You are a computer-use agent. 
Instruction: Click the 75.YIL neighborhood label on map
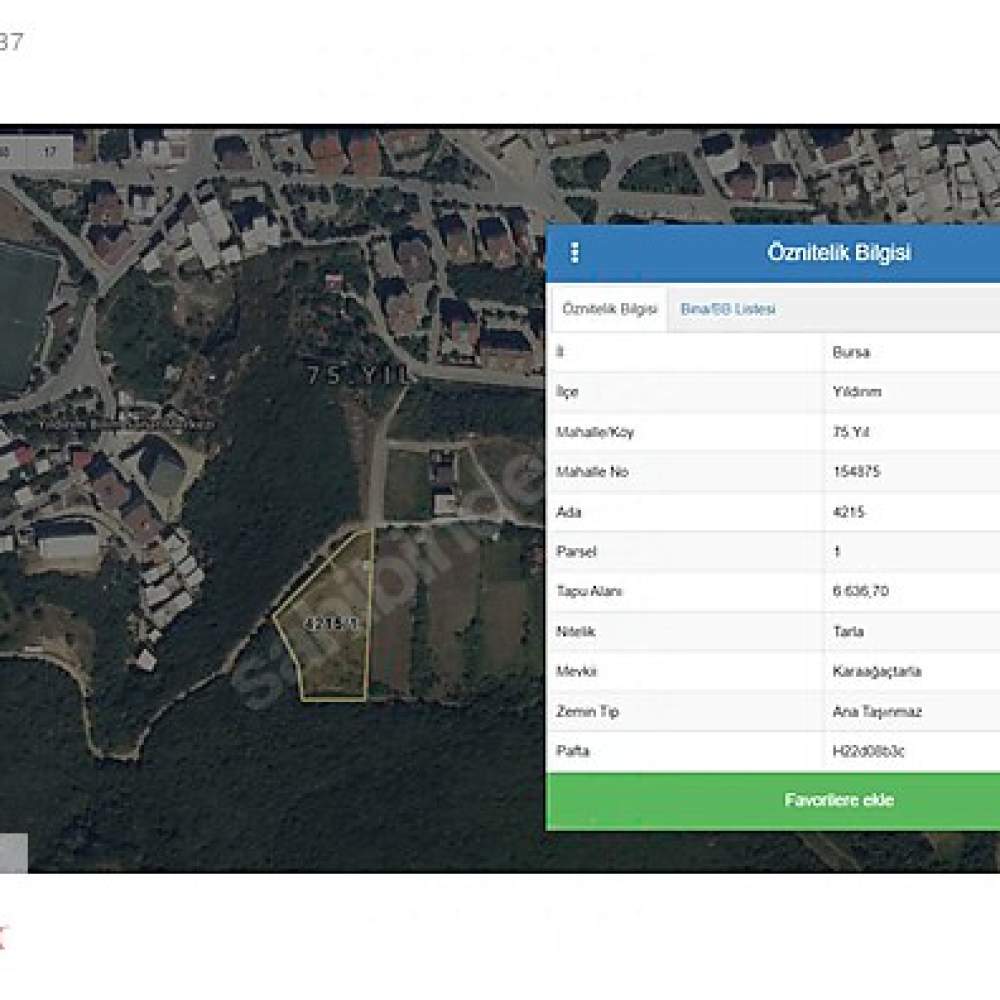pyautogui.click(x=358, y=375)
